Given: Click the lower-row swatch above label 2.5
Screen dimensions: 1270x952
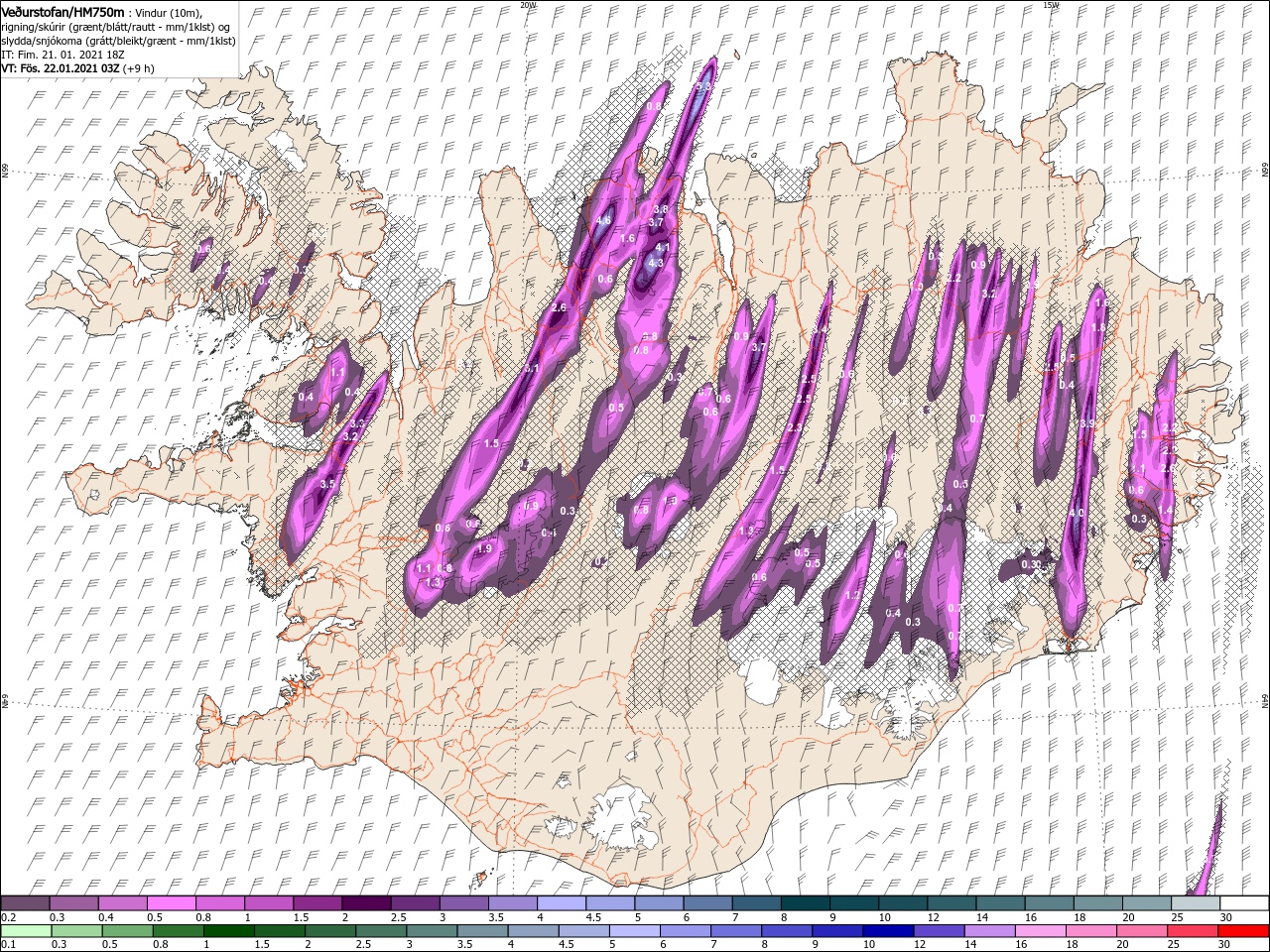Looking at the screenshot, I should coord(379,931).
